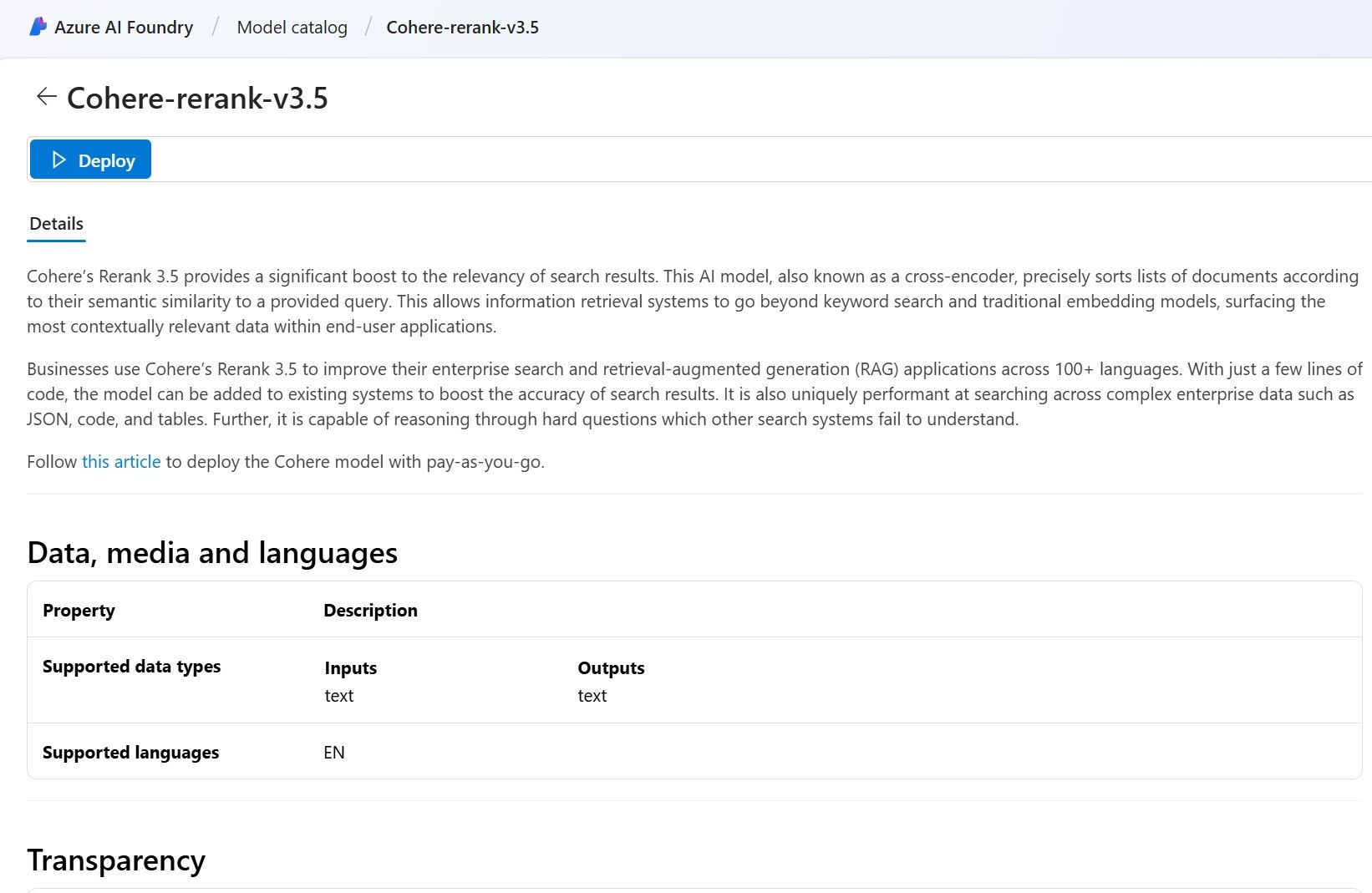Deploy the Cohere-rerank-v3.5 model
This screenshot has width=1372, height=893.
(90, 160)
